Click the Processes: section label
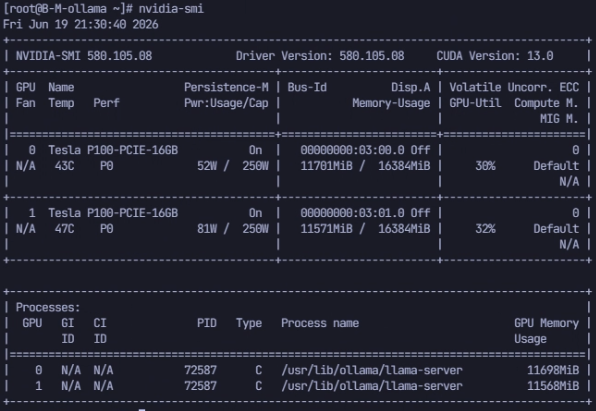596x411 pixels. (48, 307)
